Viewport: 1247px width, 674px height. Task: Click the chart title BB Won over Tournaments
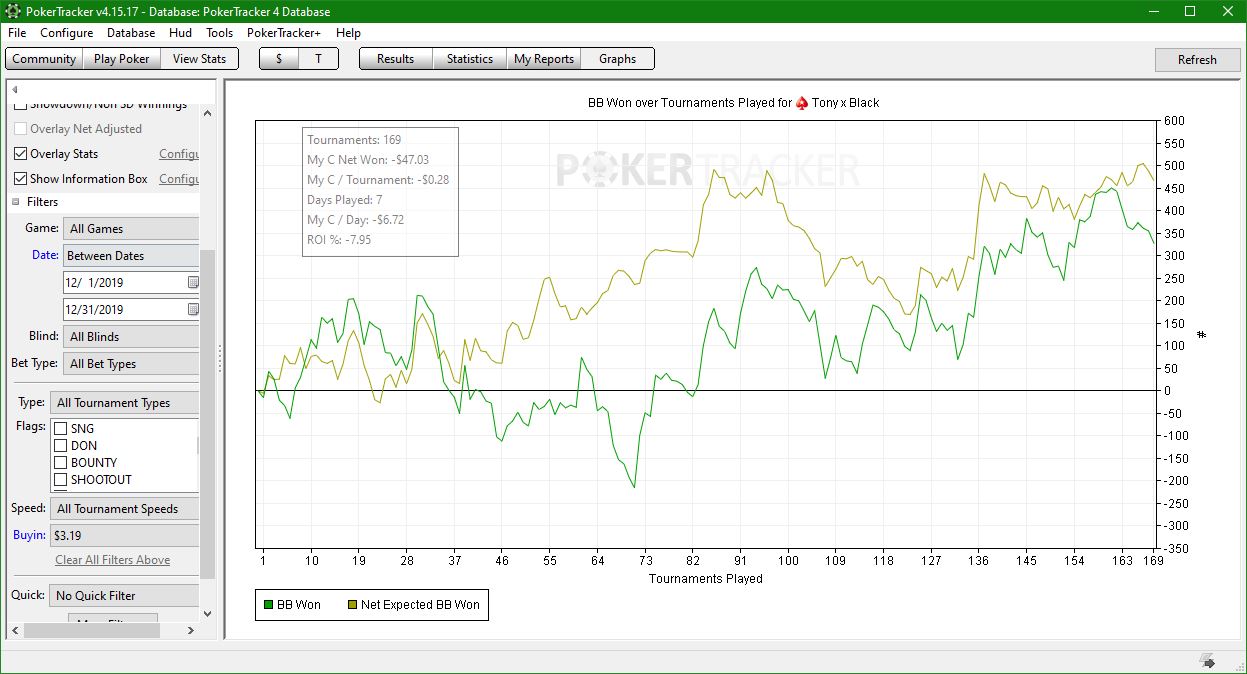pyautogui.click(x=733, y=102)
